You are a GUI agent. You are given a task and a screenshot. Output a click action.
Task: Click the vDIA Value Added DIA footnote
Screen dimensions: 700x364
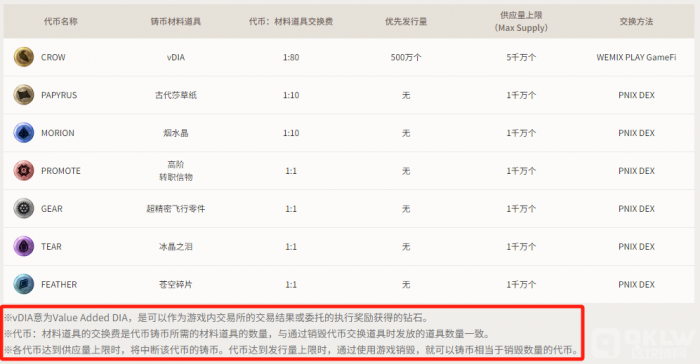click(x=217, y=318)
